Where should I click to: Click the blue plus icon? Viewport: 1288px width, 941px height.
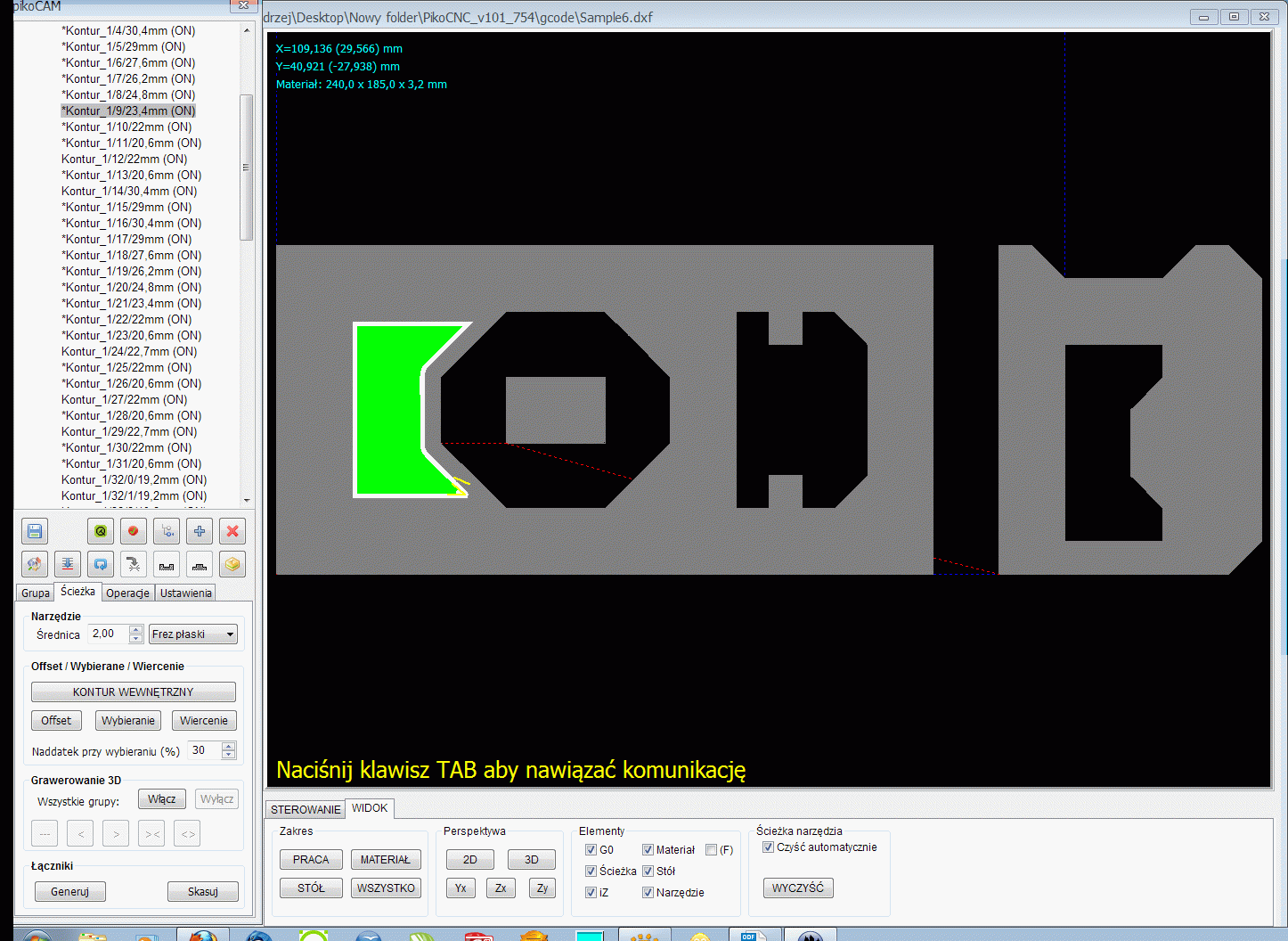coord(200,531)
